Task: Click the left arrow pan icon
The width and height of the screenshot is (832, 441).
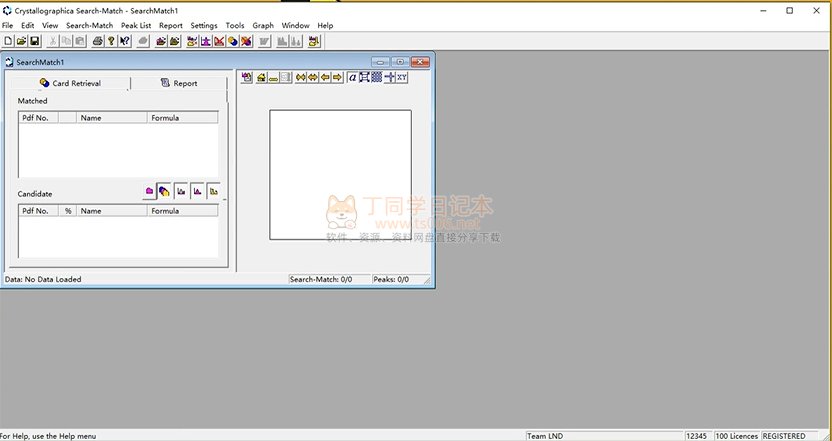Action: tap(325, 77)
